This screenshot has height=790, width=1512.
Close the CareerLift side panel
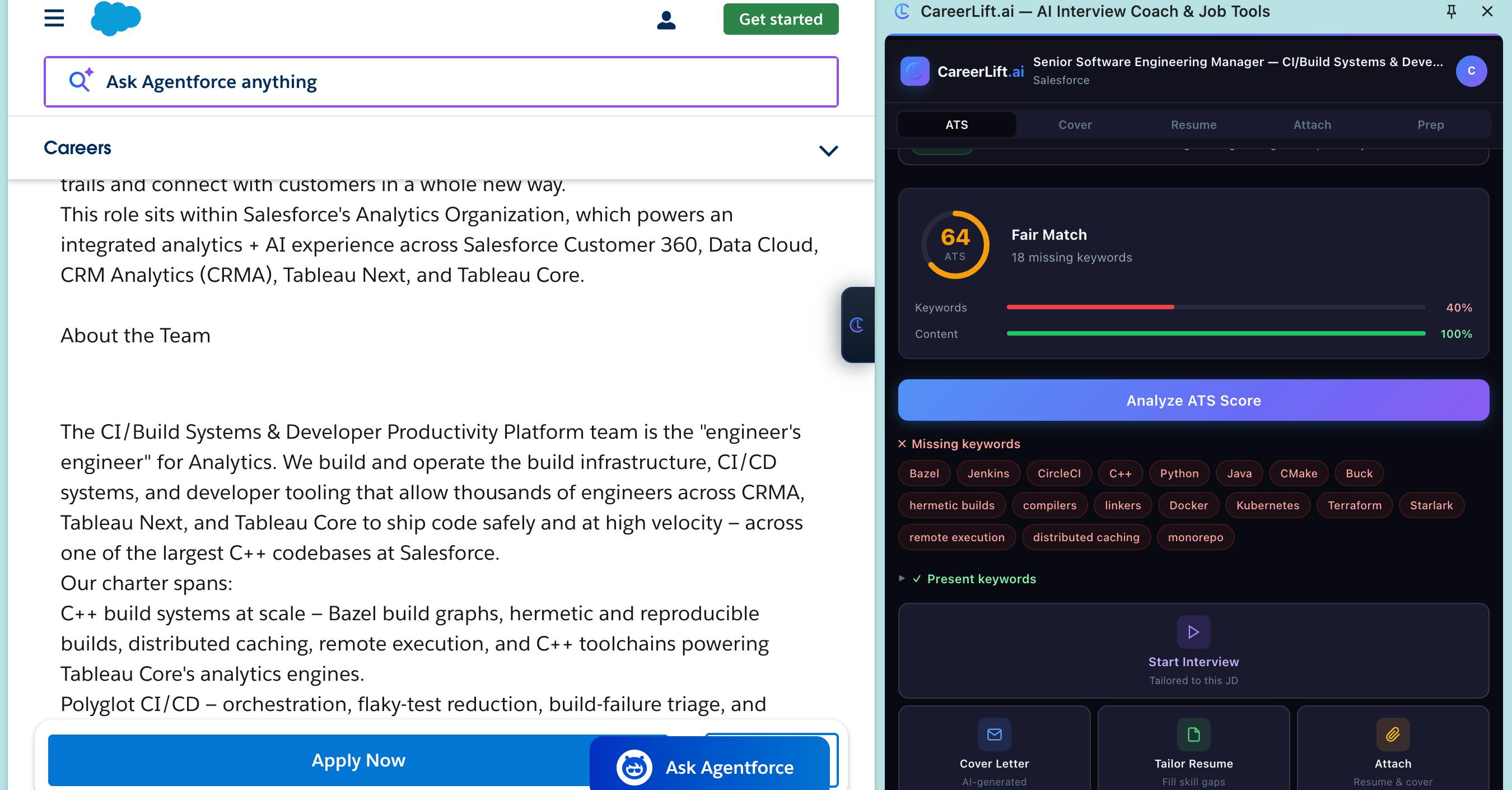pyautogui.click(x=1487, y=12)
